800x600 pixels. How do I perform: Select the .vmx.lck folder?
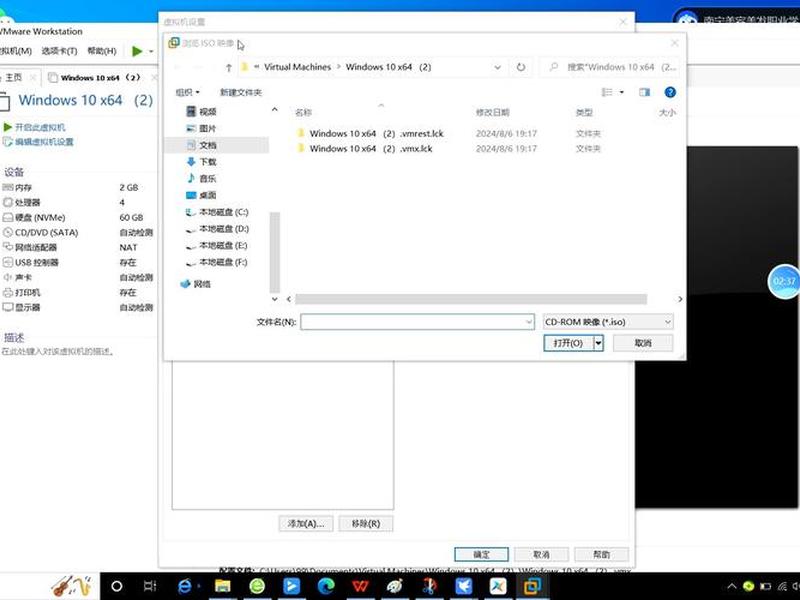click(364, 148)
